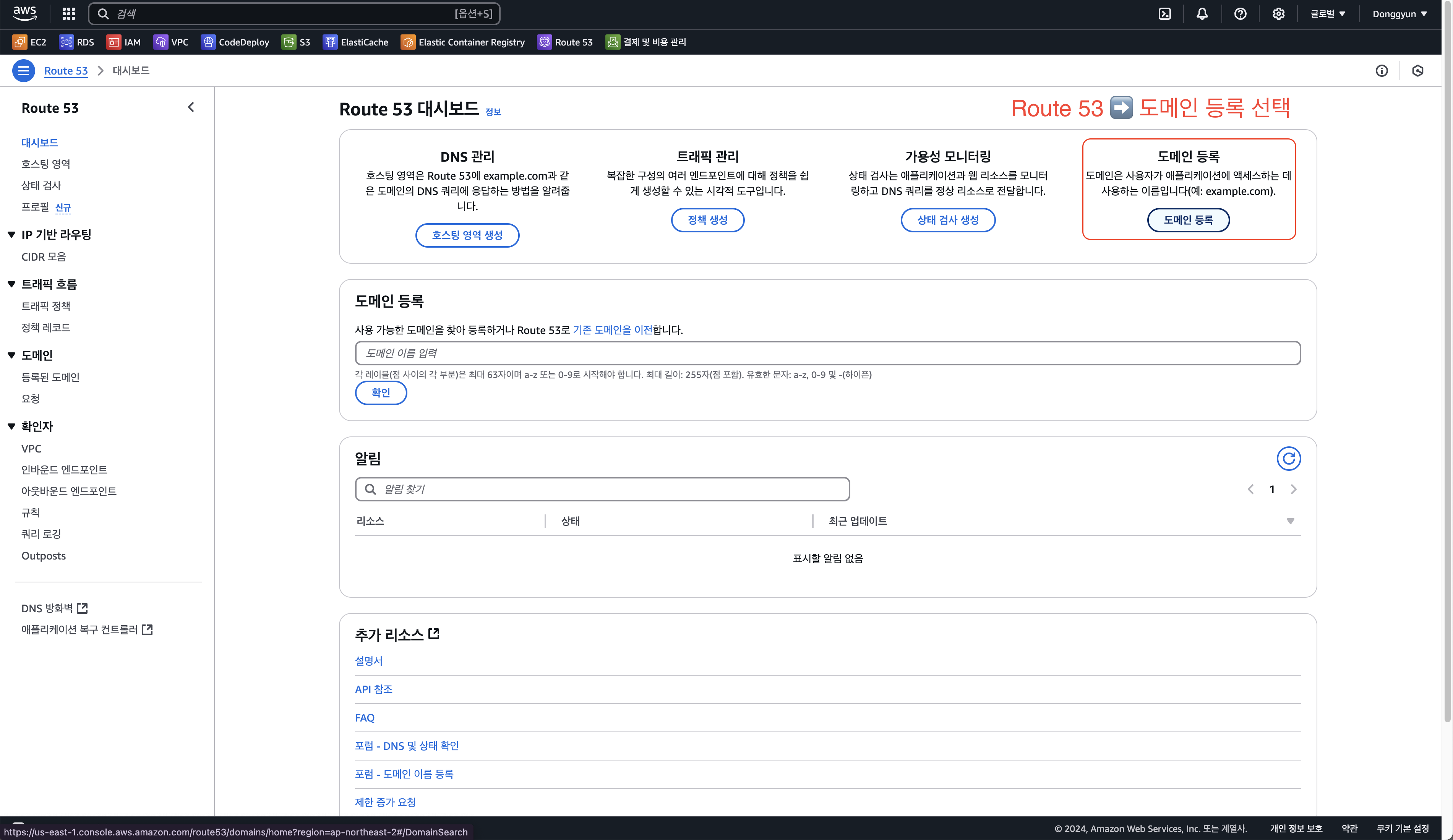Open the 글로벌 region dropdown
Viewport: 1453px width, 840px height.
1327,14
